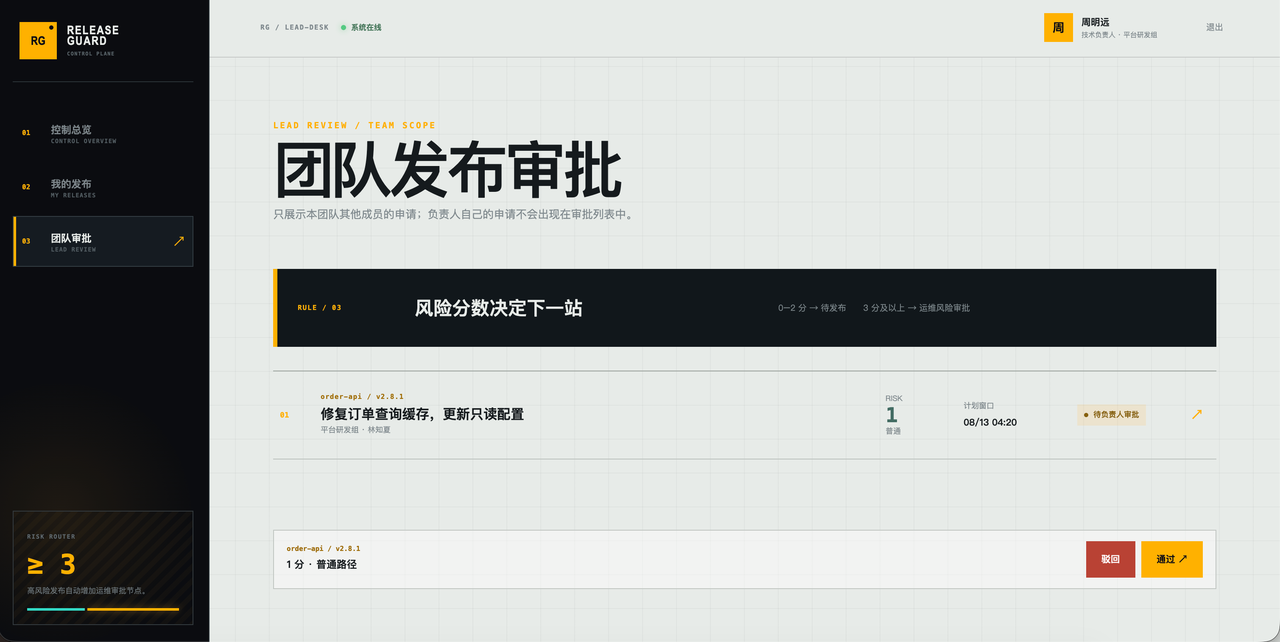Click the risk router progress bar
Viewport: 1280px width, 642px height.
pyautogui.click(x=103, y=609)
